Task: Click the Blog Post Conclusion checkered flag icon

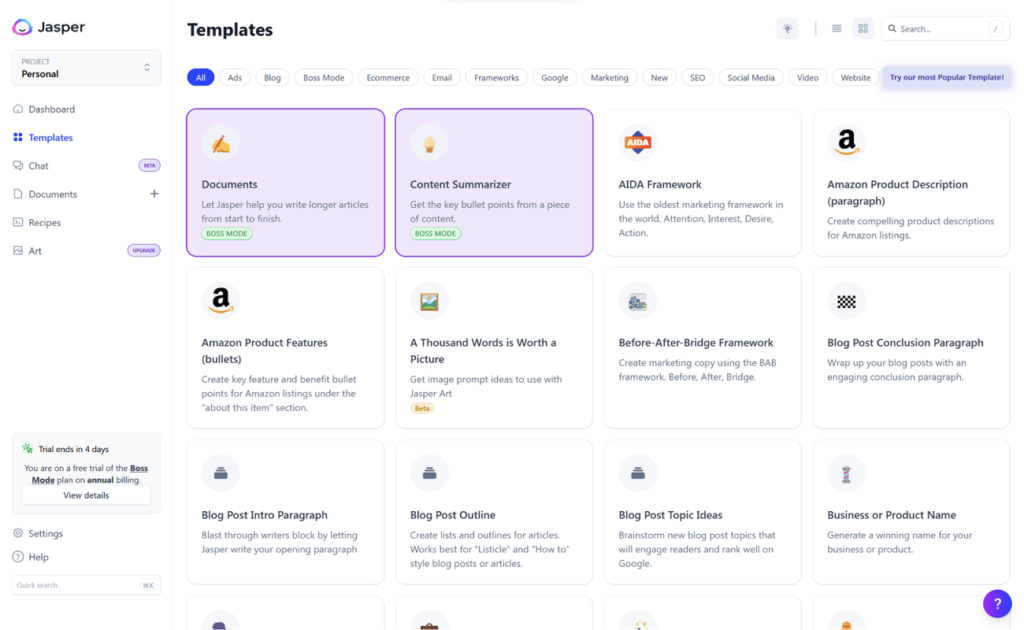Action: 846,301
